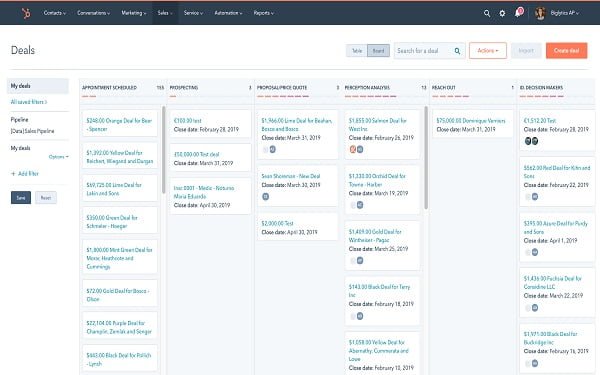Screen dimensions: 600x375
Task: Click the Appointment Scheduled column scrollbar
Action: [164, 150]
